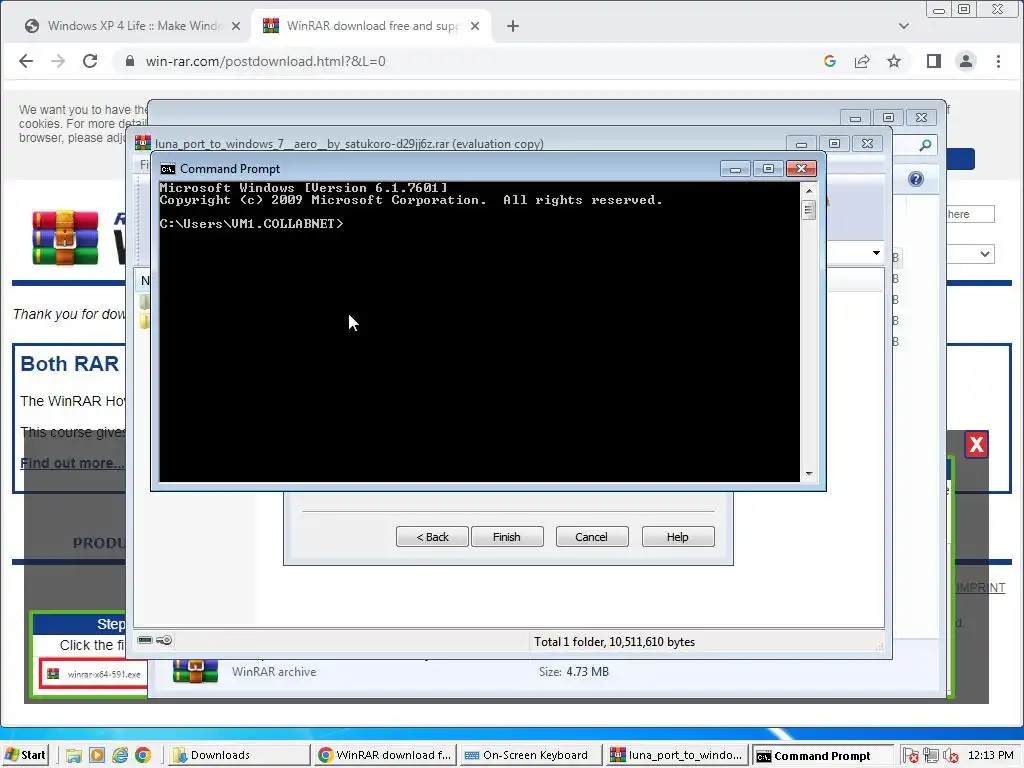
Task: Open a new Chrome tab
Action: tap(513, 26)
